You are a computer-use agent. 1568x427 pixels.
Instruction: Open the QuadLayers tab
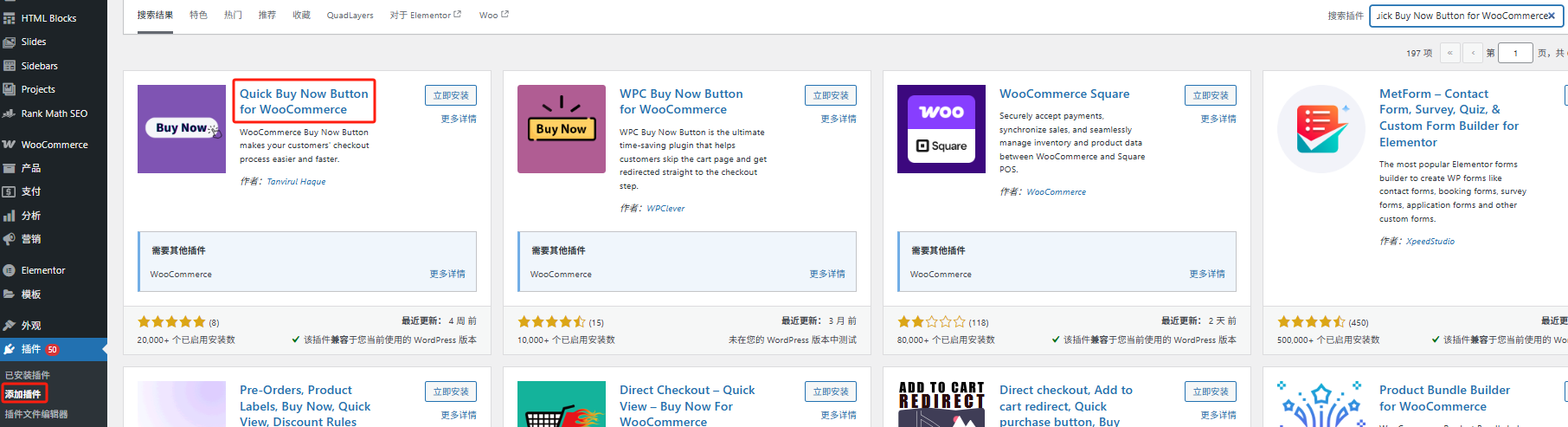click(x=350, y=15)
